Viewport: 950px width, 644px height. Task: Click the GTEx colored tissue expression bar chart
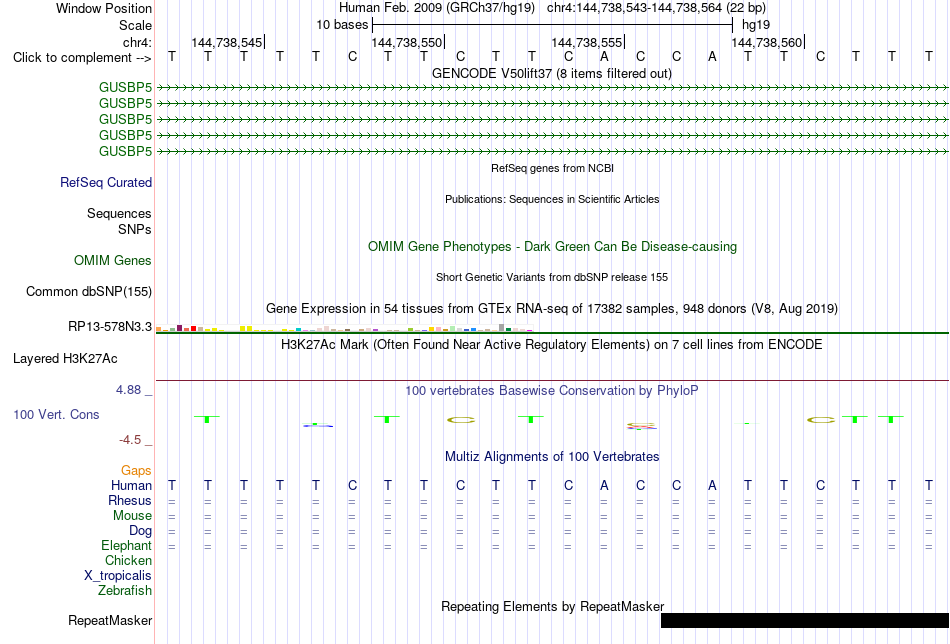[x=344, y=328]
